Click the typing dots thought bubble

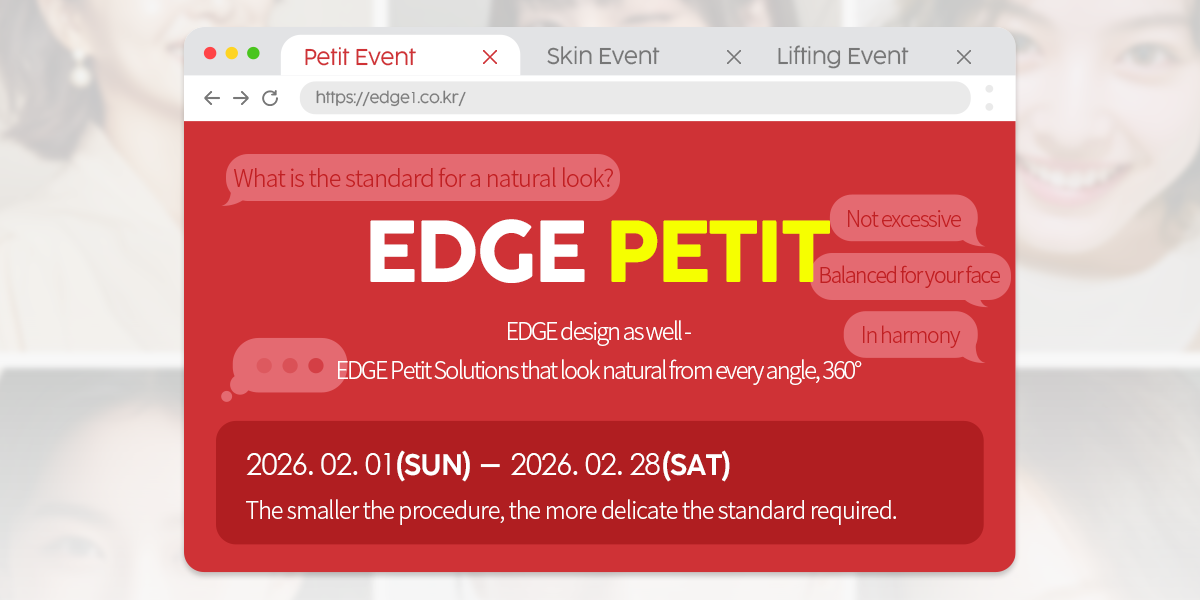point(289,365)
